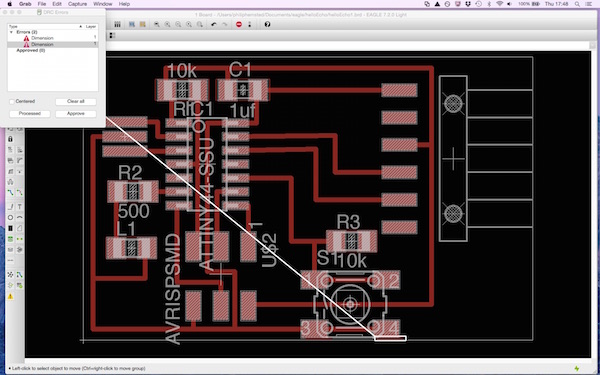Open the File menu
Image resolution: width=600 pixels, height=375 pixels.
click(x=42, y=4)
